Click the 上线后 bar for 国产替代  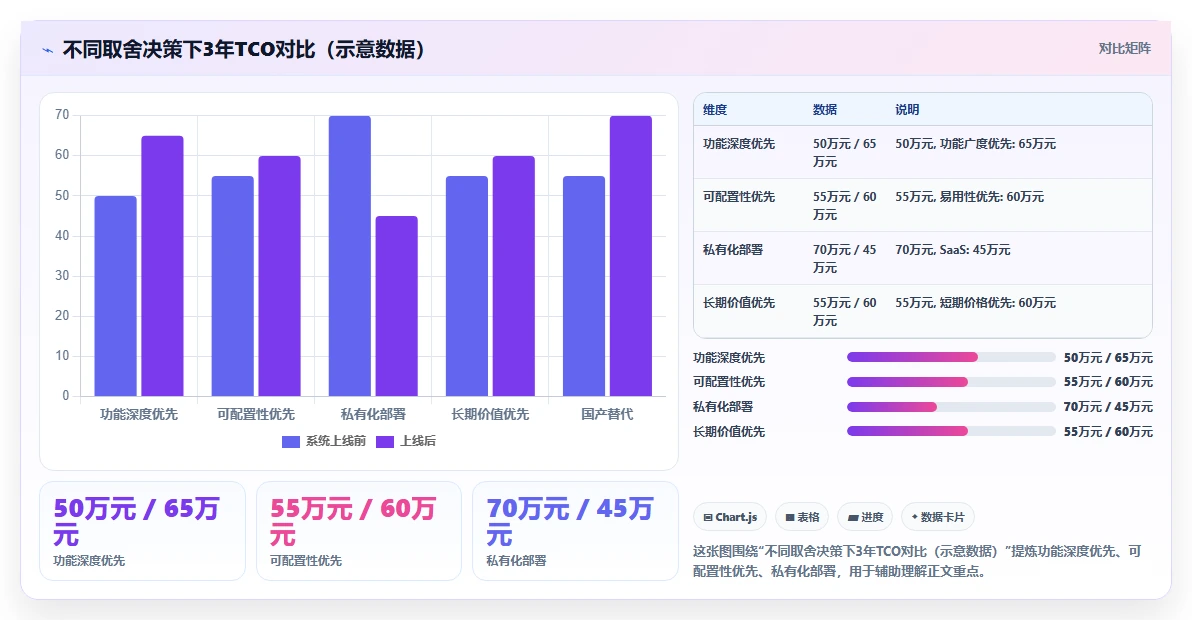pos(630,256)
